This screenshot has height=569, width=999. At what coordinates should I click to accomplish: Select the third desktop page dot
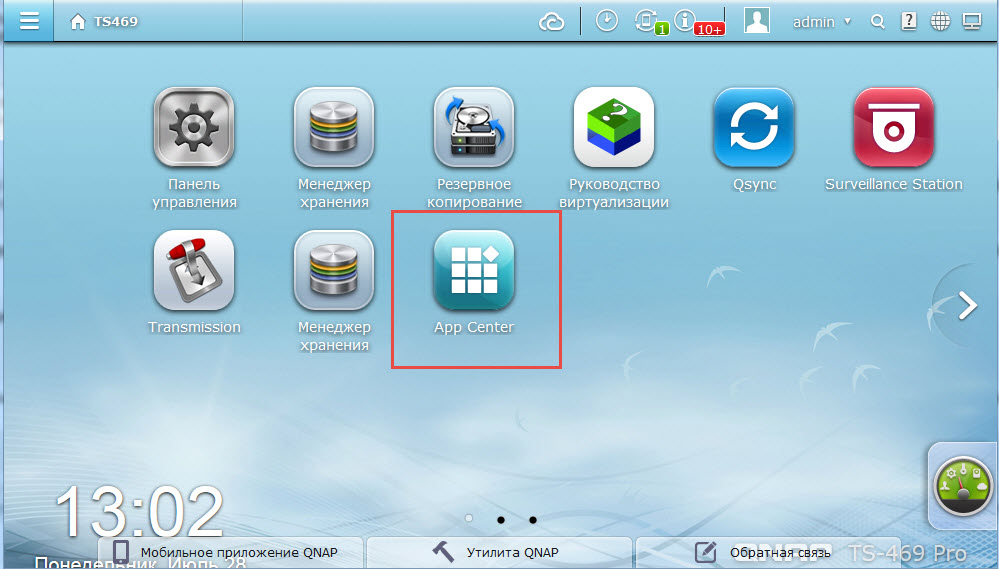[533, 520]
